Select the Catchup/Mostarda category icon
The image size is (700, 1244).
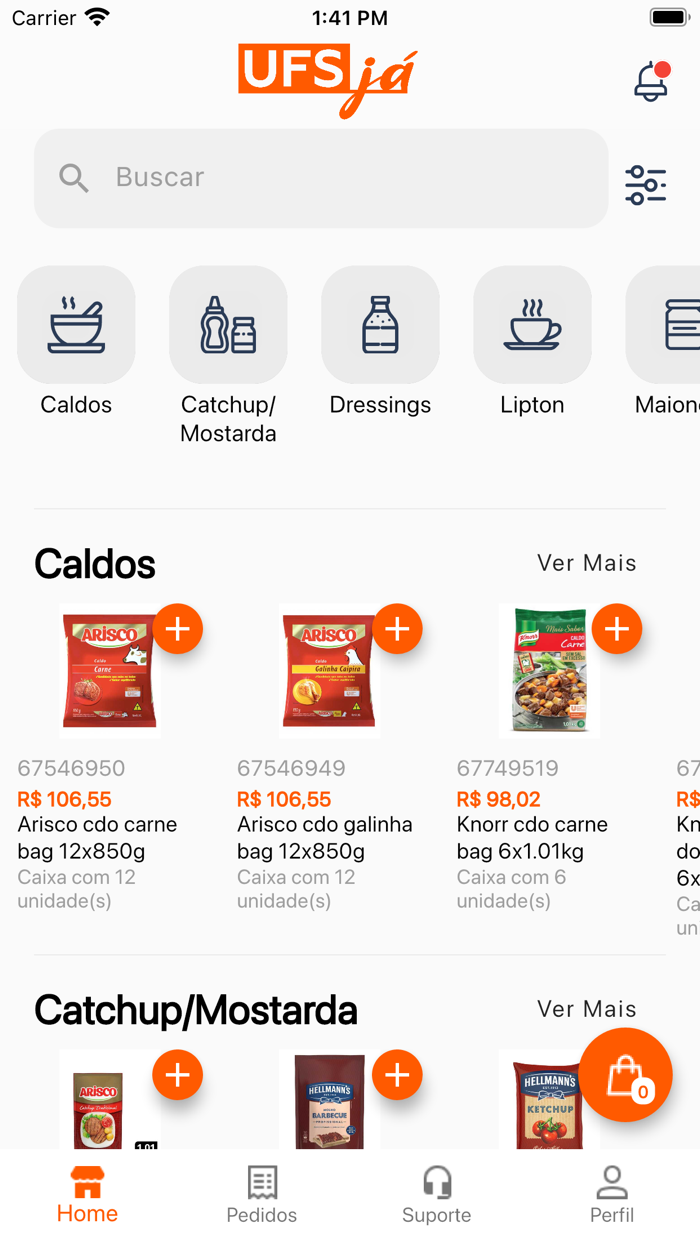click(228, 325)
